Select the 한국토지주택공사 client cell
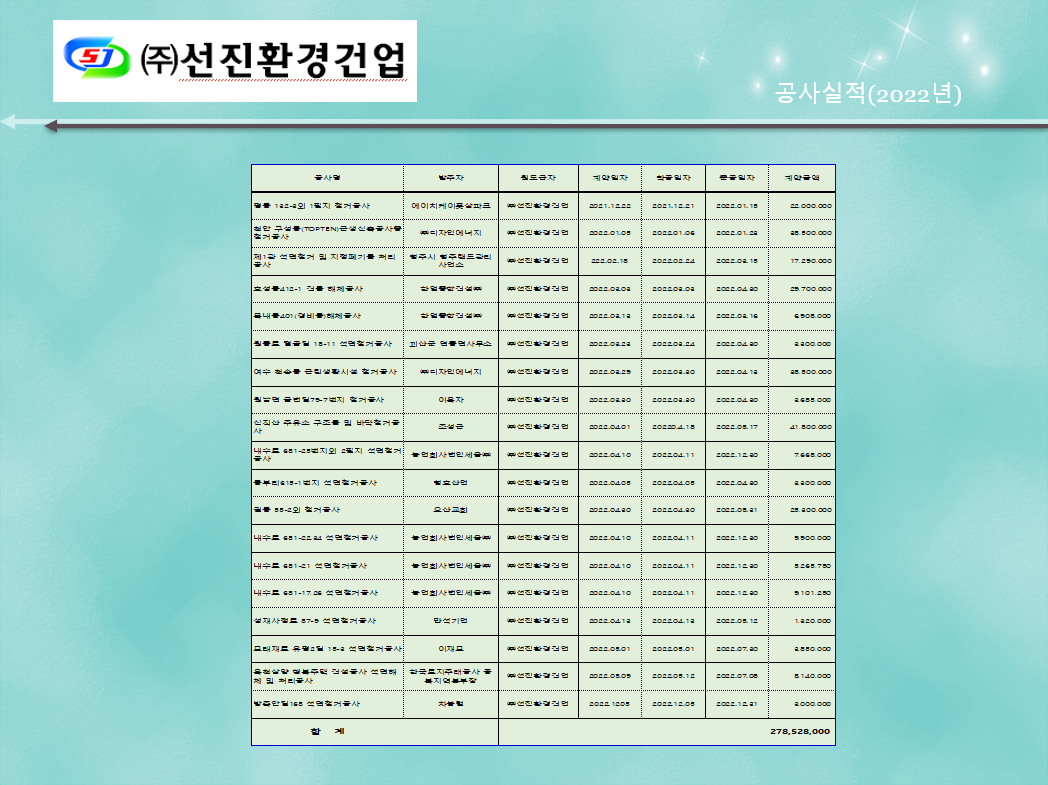 [451, 676]
